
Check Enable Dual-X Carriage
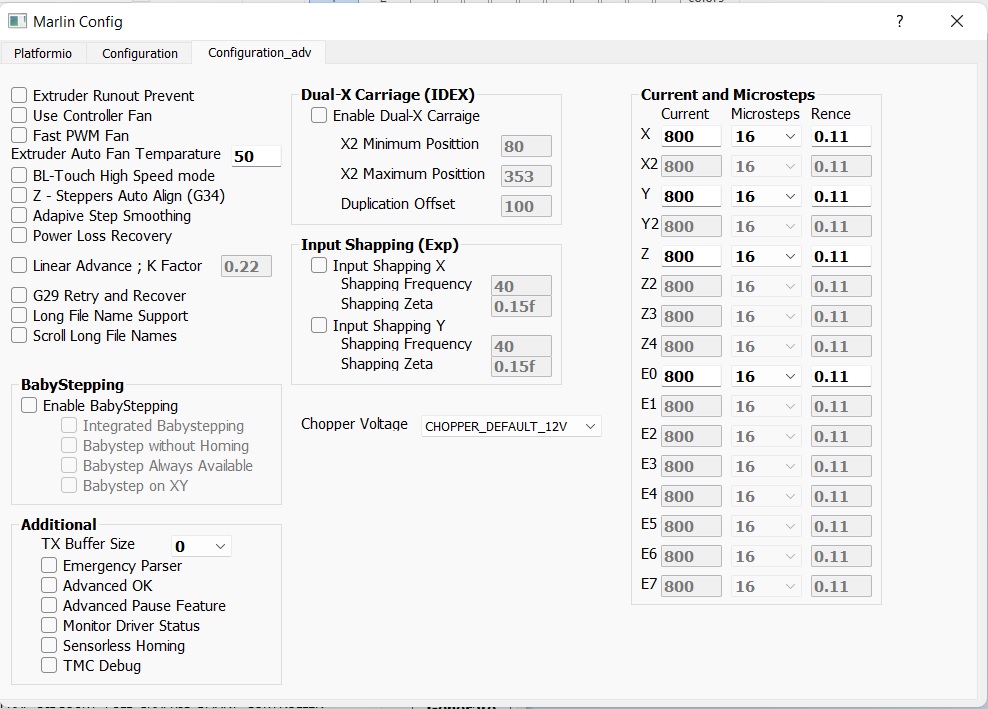click(x=317, y=115)
